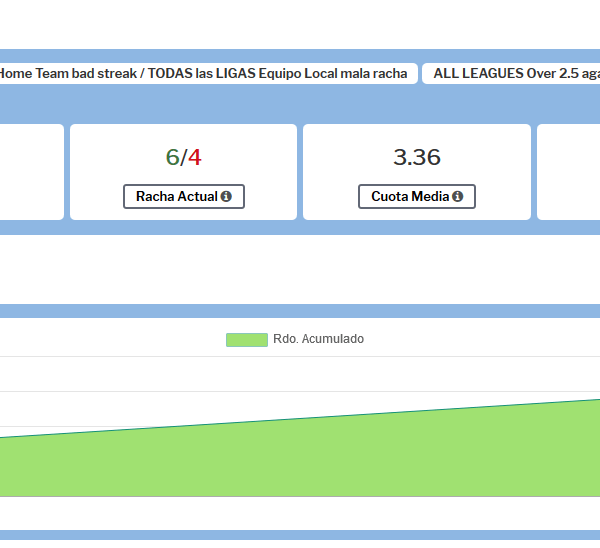Screen dimensions: 600x548
Task: Toggle the green Rdo. Acumulado legend swatch
Action: pos(246,339)
